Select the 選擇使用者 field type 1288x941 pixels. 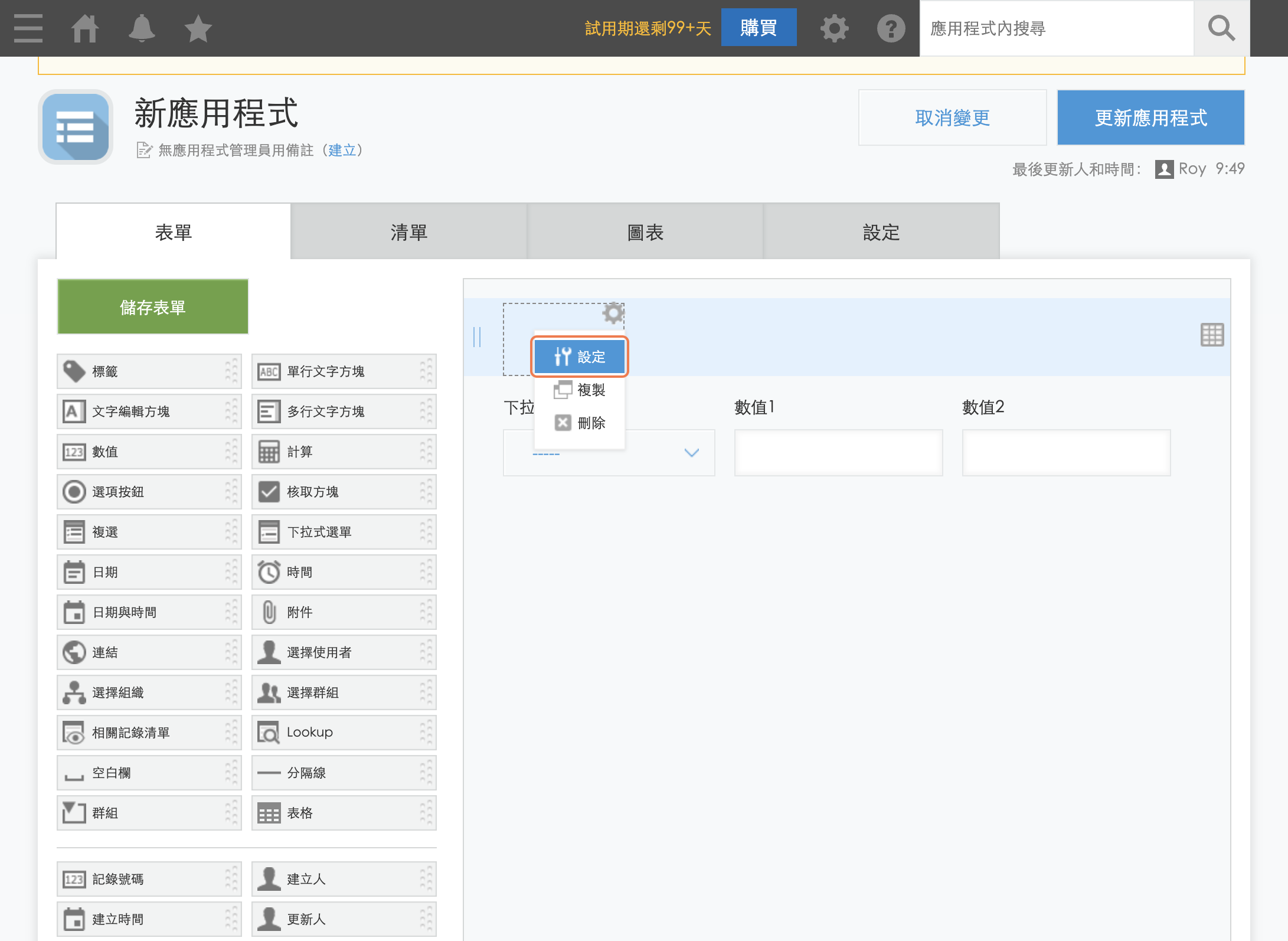pyautogui.click(x=344, y=652)
